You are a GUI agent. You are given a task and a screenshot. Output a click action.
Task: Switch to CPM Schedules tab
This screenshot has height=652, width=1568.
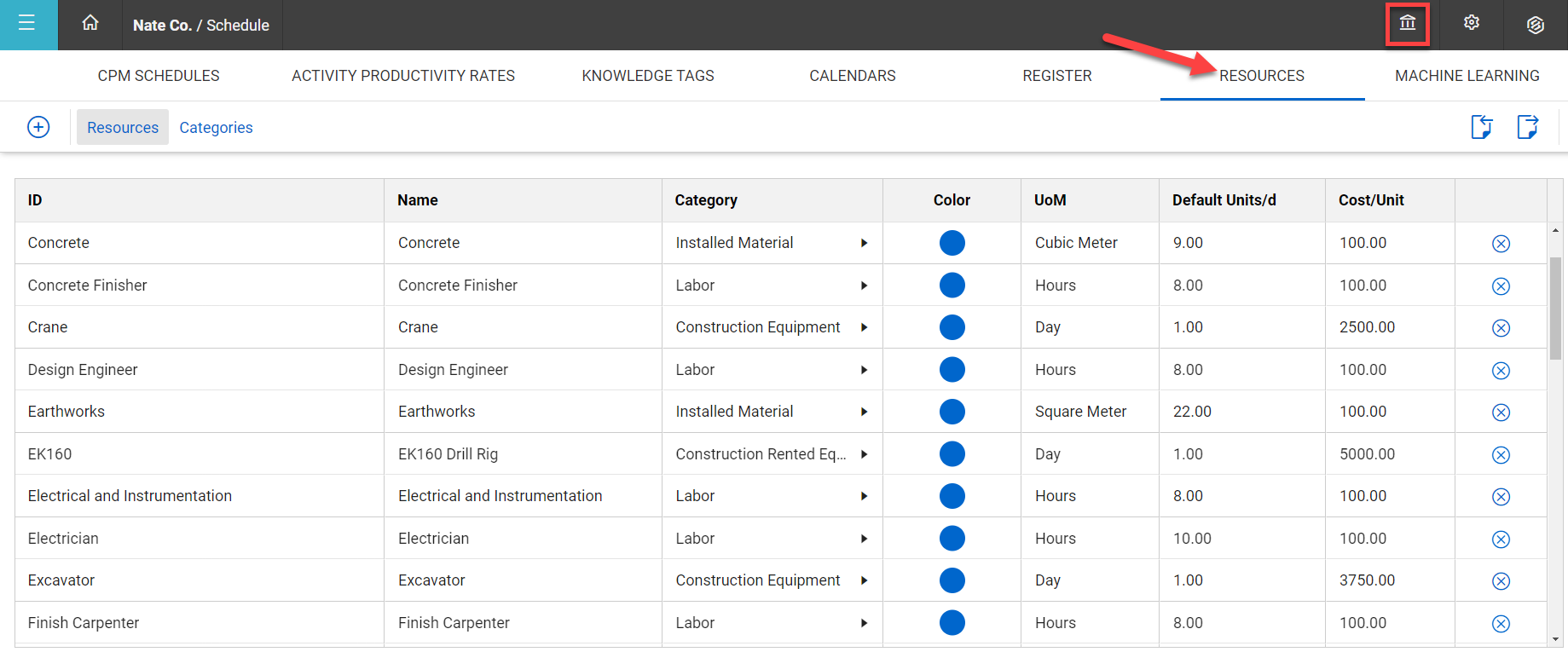pos(159,76)
